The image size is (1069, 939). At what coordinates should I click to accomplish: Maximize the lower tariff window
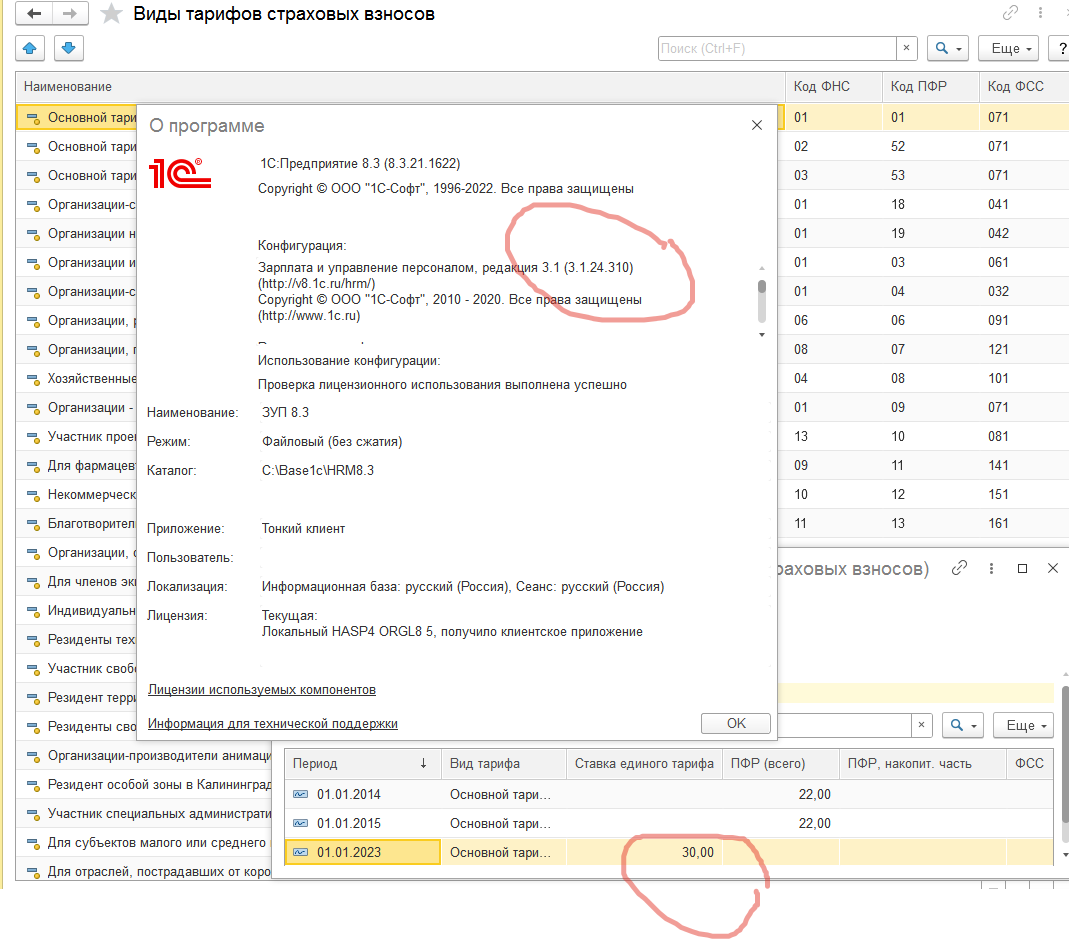tap(1022, 568)
